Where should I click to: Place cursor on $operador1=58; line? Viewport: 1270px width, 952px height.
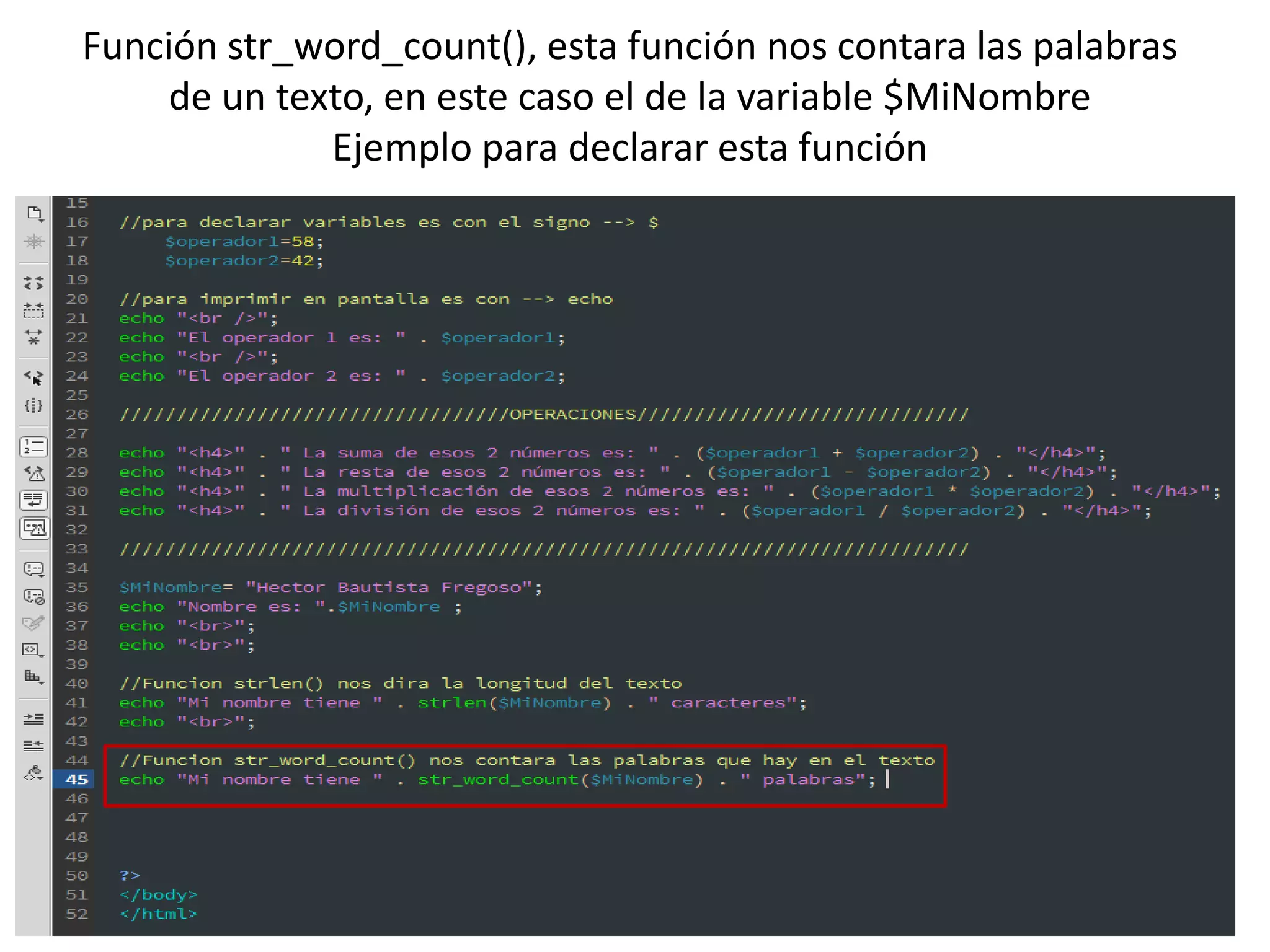244,242
